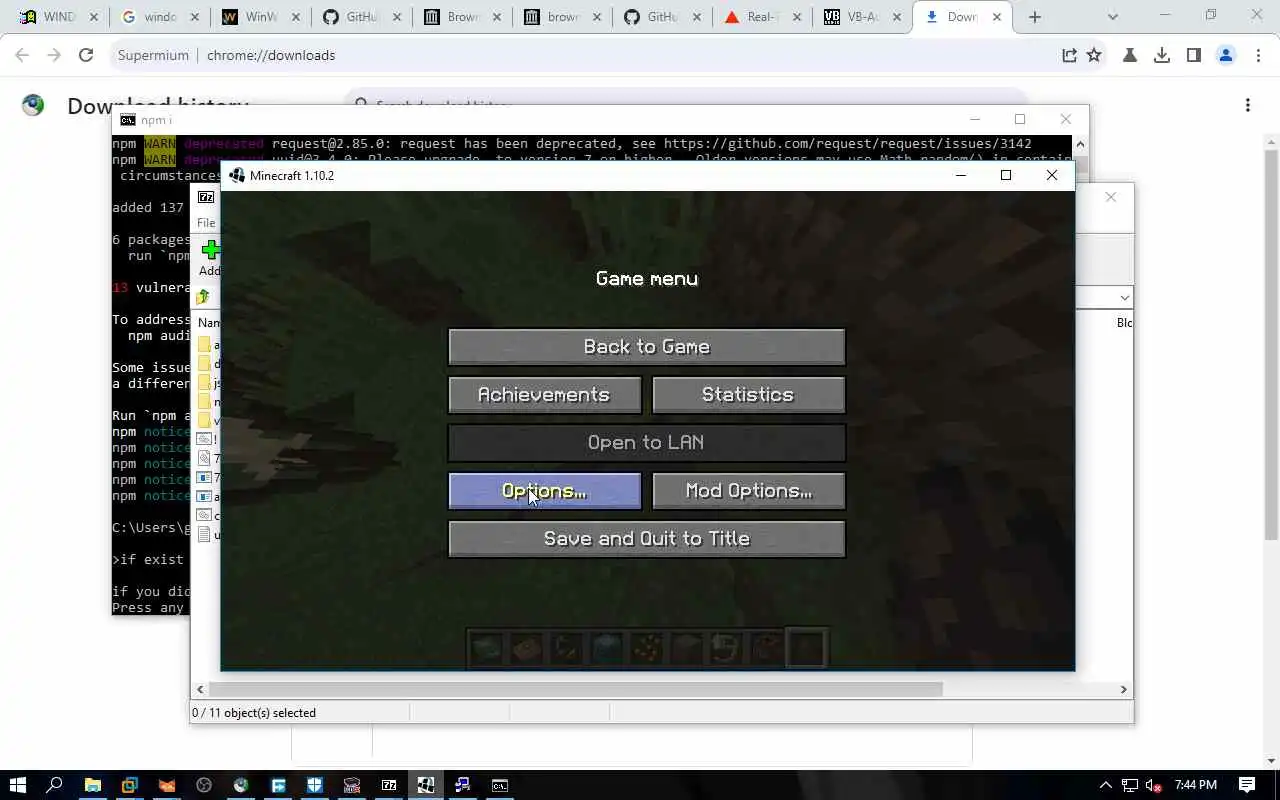Click Back to Game in Minecraft menu

pyautogui.click(x=646, y=347)
